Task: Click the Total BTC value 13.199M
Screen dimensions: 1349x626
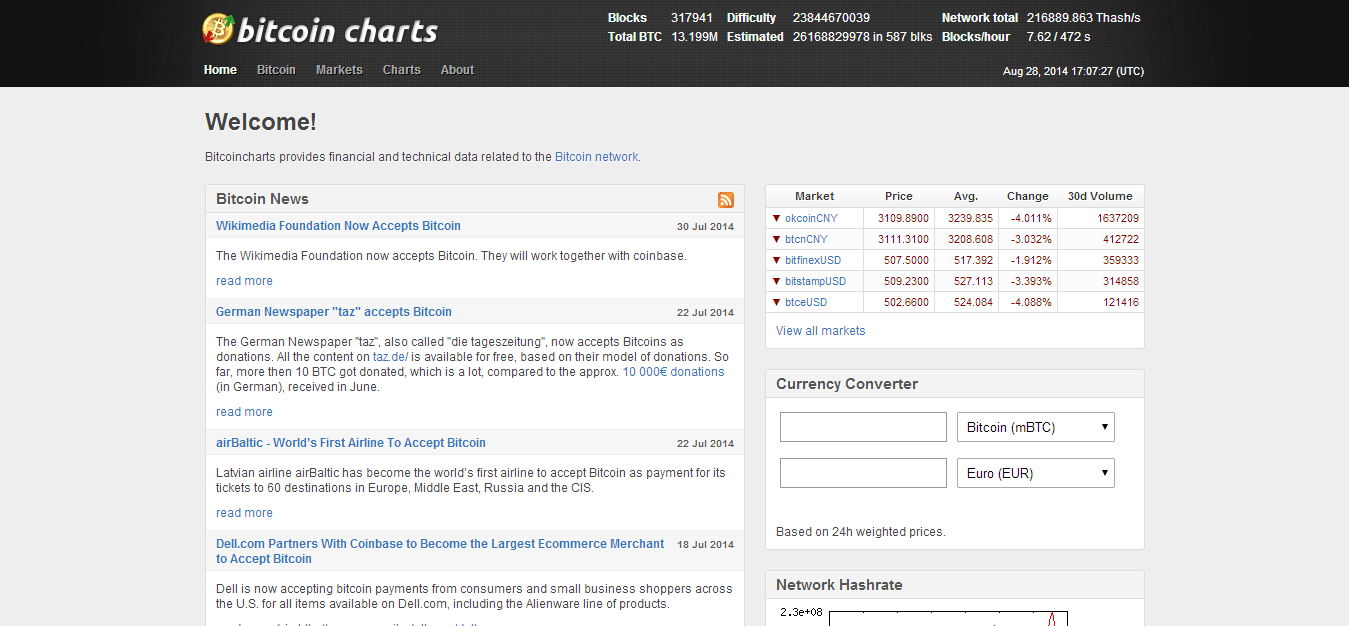Action: (694, 37)
